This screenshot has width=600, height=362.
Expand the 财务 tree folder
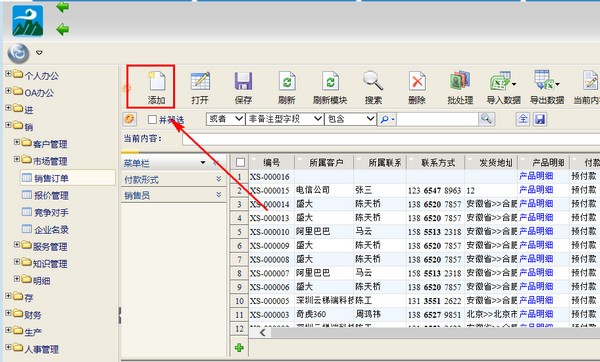pos(8,313)
